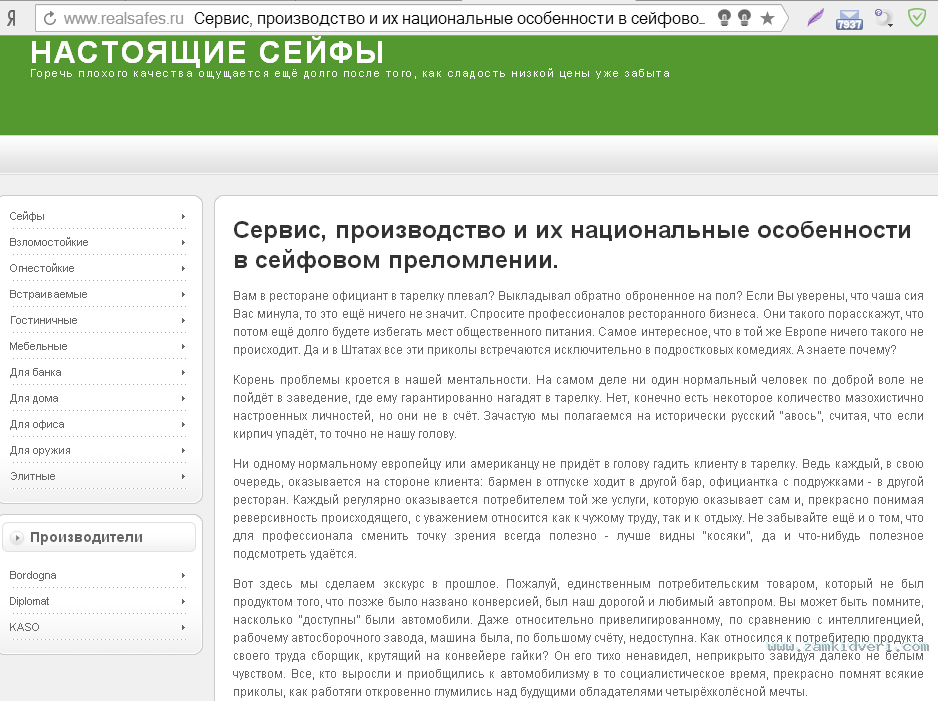Expand the arrow beside Bordogna

tap(183, 575)
